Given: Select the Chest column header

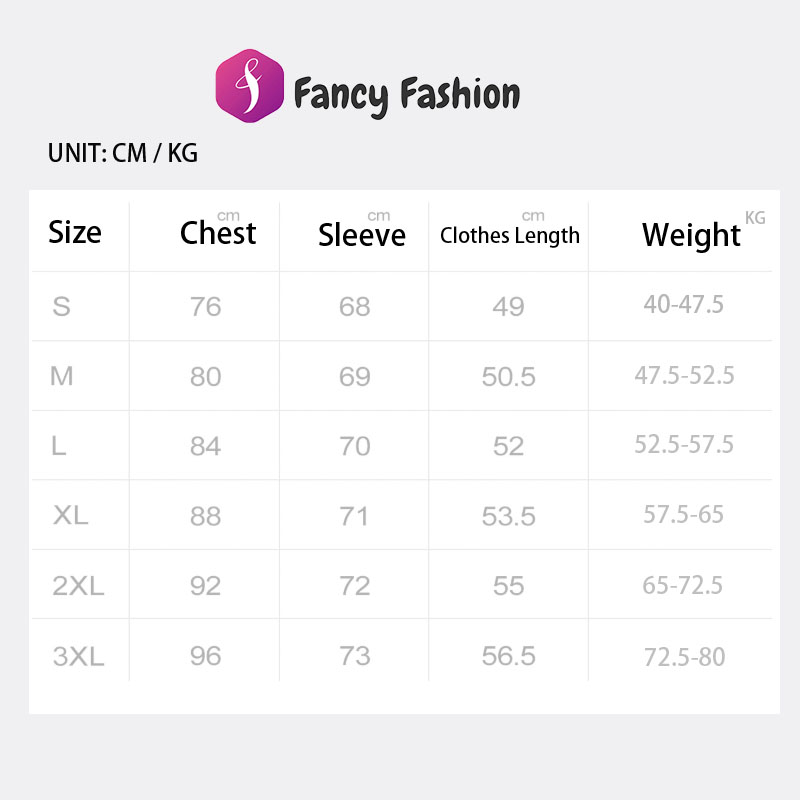Looking at the screenshot, I should [218, 233].
